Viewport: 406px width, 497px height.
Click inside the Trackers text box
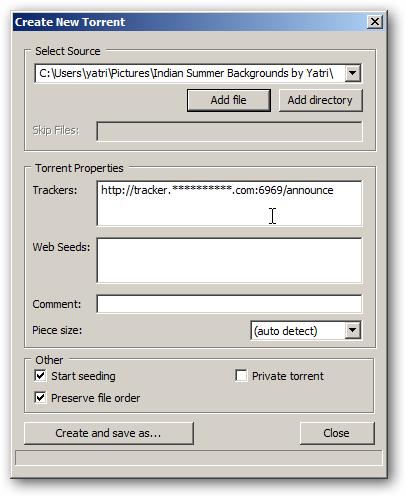tap(229, 203)
